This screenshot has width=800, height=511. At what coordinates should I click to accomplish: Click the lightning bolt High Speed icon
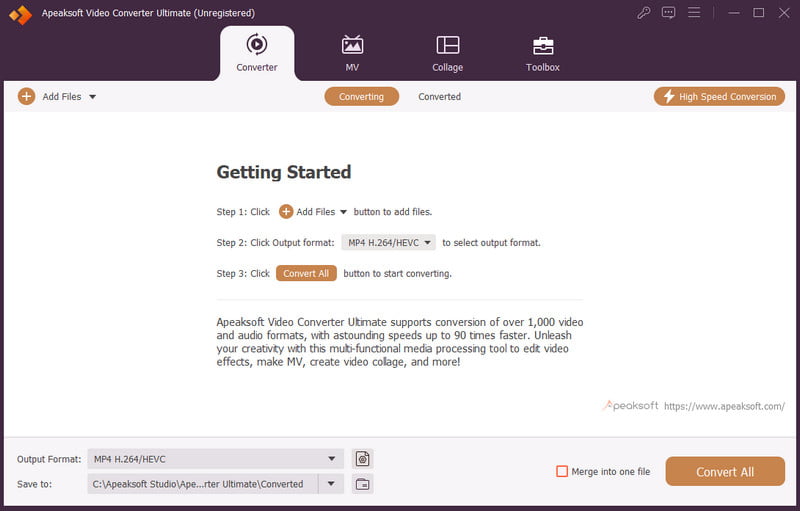667,97
